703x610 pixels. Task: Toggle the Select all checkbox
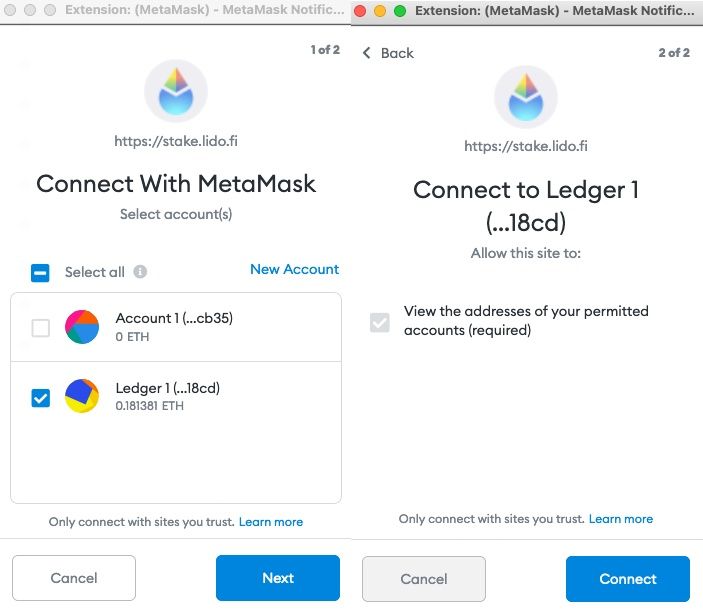(x=40, y=273)
